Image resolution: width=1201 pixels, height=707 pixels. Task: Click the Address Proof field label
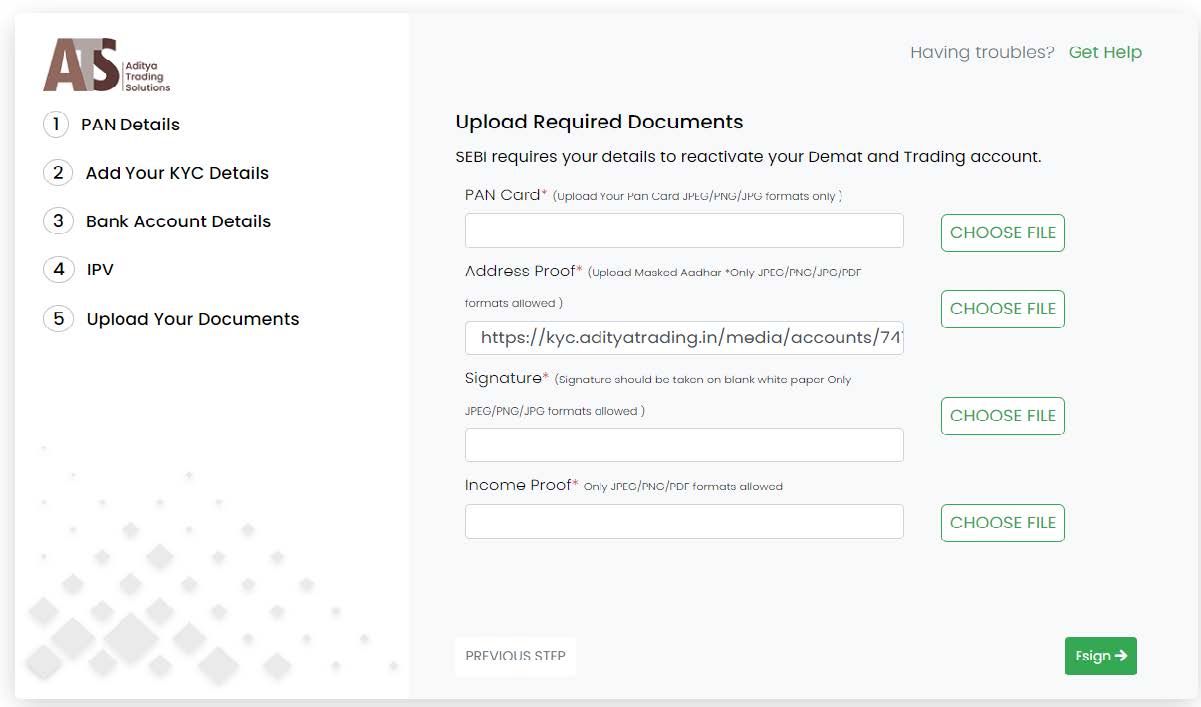[x=524, y=271]
